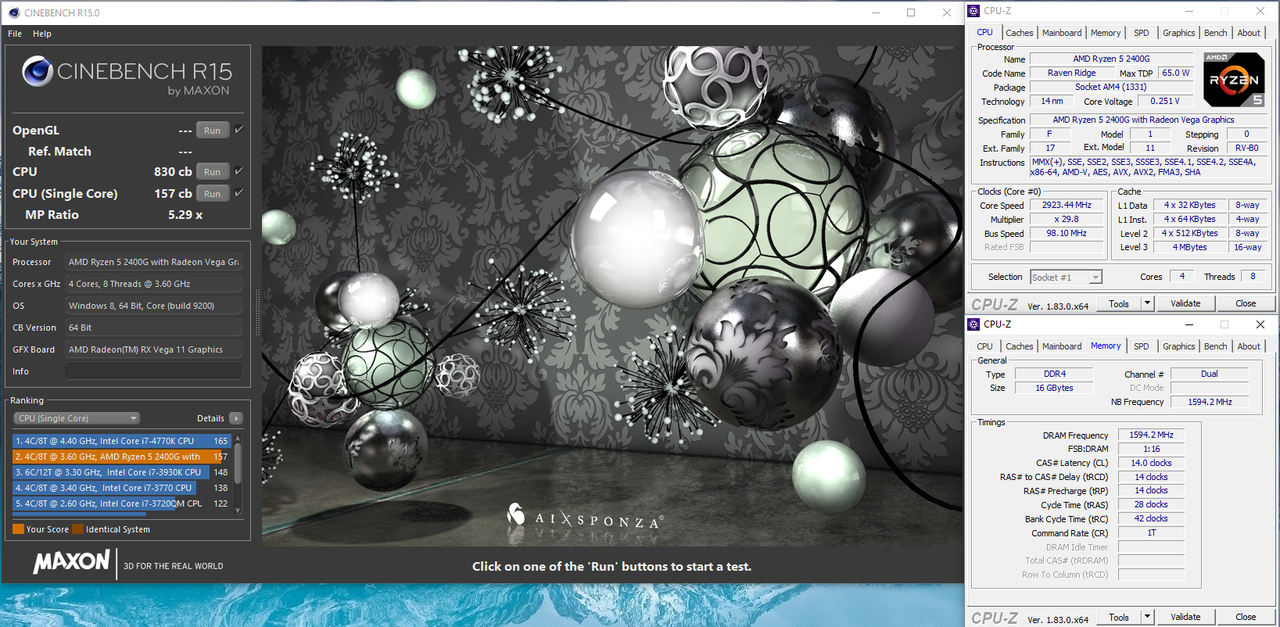Click lower CPU-Z title bar icon

(975, 324)
